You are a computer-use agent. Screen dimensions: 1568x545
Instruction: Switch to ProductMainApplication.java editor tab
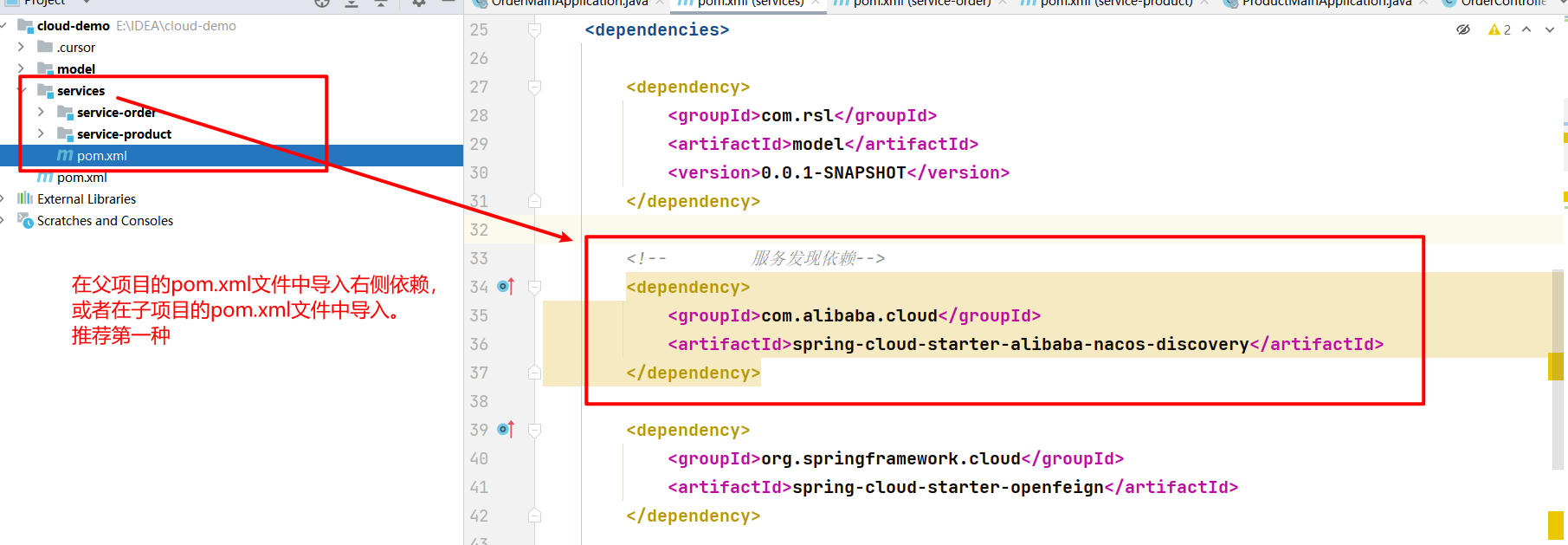coord(1325,3)
